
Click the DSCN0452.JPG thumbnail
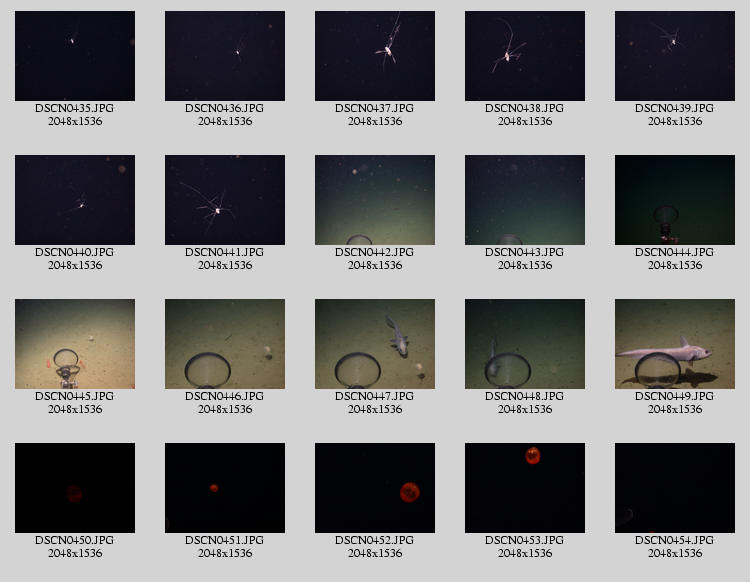(375, 488)
